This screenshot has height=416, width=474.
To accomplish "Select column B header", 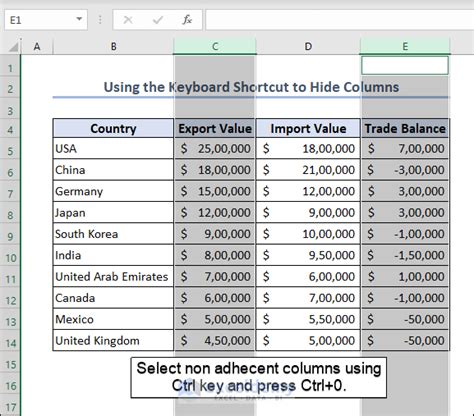I will click(113, 46).
